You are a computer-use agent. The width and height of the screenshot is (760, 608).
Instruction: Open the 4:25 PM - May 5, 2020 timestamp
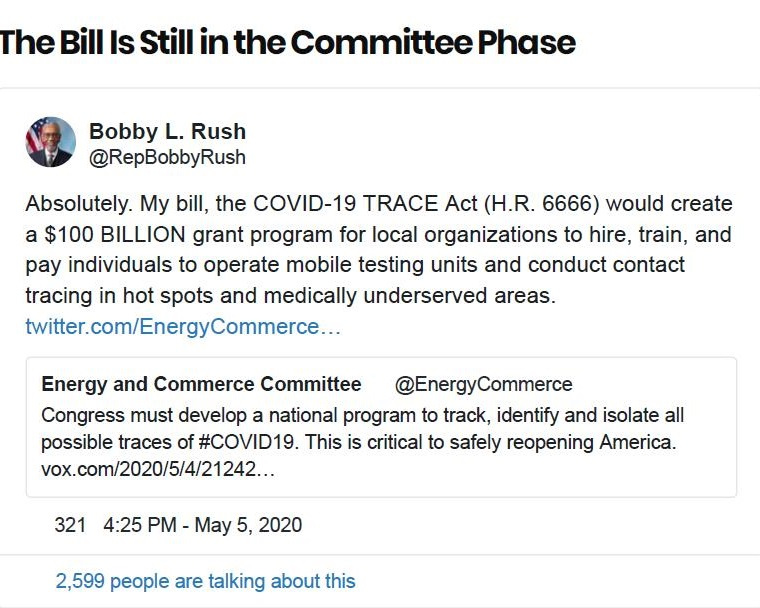pos(202,524)
